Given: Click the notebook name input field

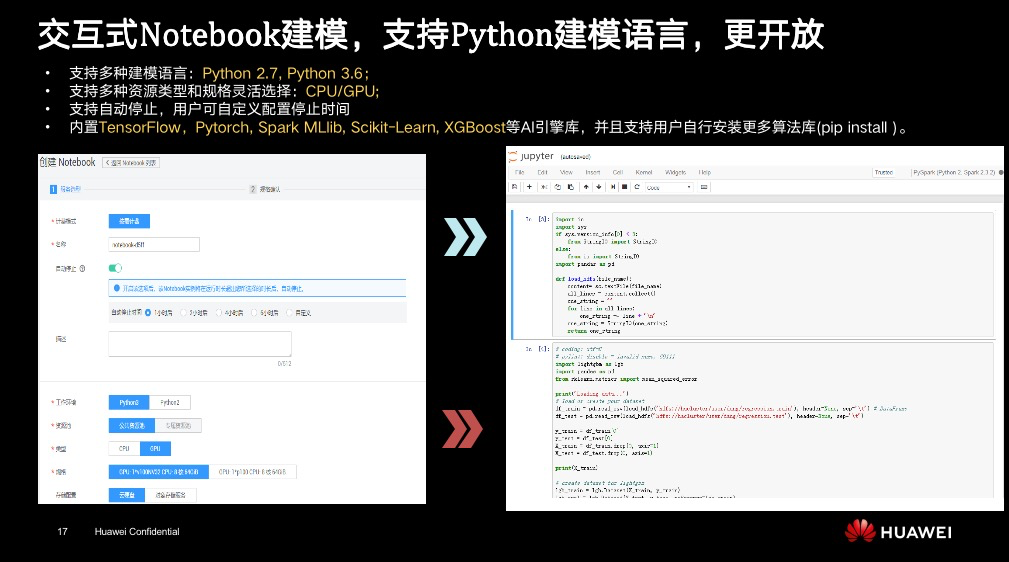Looking at the screenshot, I should pyautogui.click(x=154, y=245).
